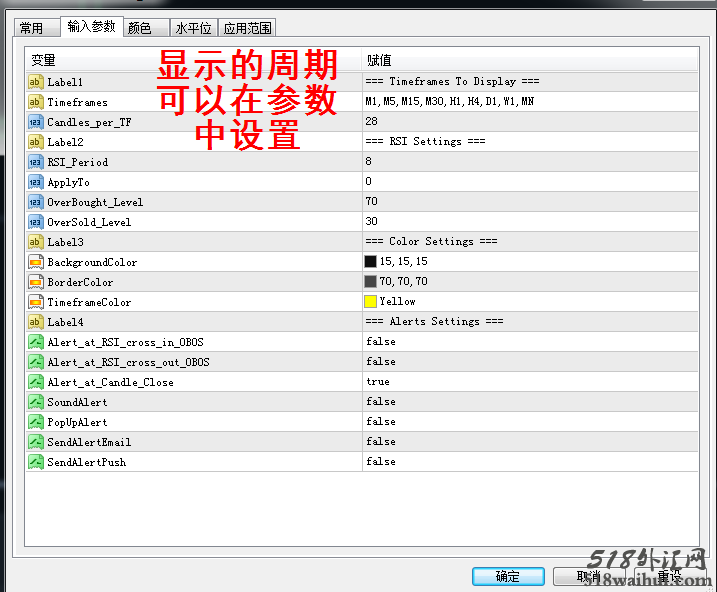Click the integer icon beside RSI_Period
Image resolution: width=717 pixels, height=592 pixels.
[36, 162]
